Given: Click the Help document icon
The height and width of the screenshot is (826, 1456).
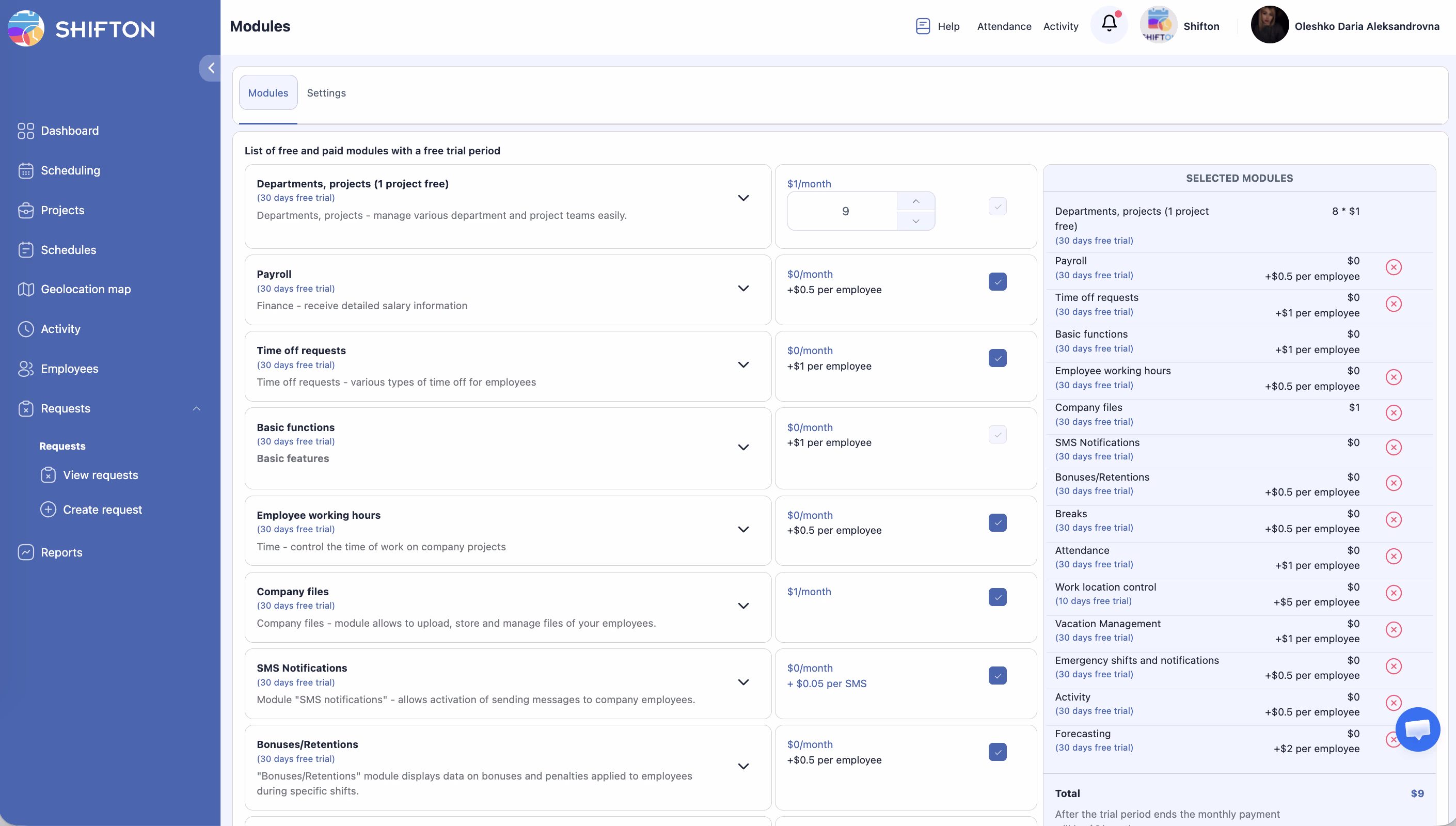Looking at the screenshot, I should pyautogui.click(x=922, y=26).
